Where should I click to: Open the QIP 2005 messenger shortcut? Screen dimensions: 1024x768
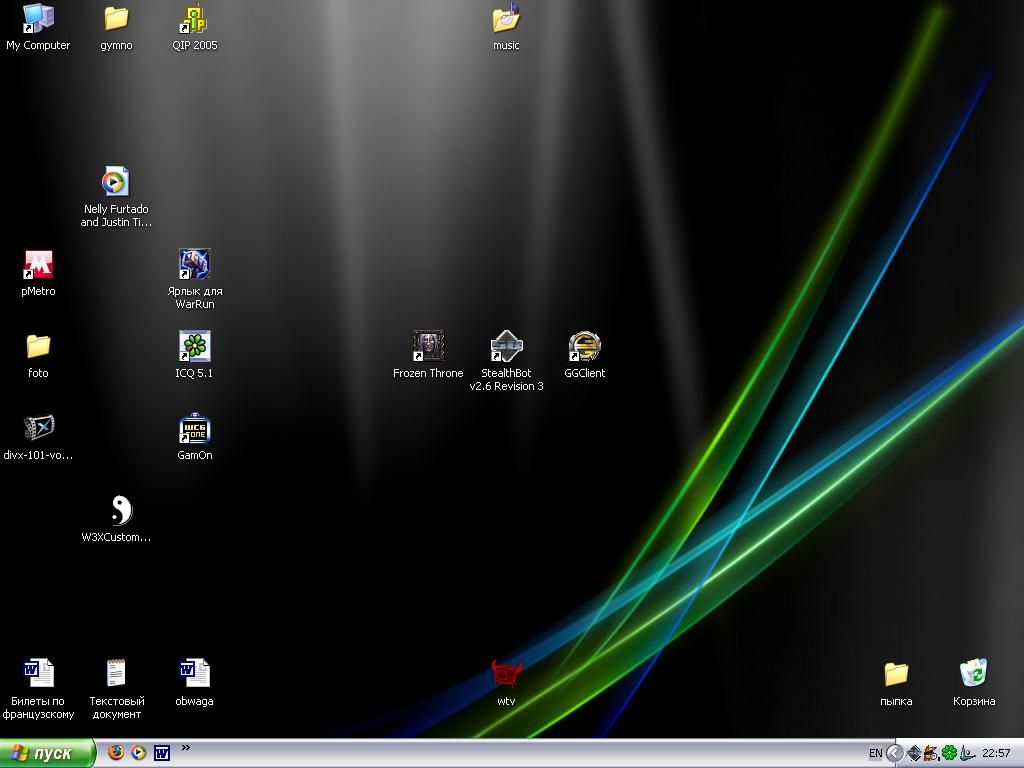pyautogui.click(x=194, y=20)
